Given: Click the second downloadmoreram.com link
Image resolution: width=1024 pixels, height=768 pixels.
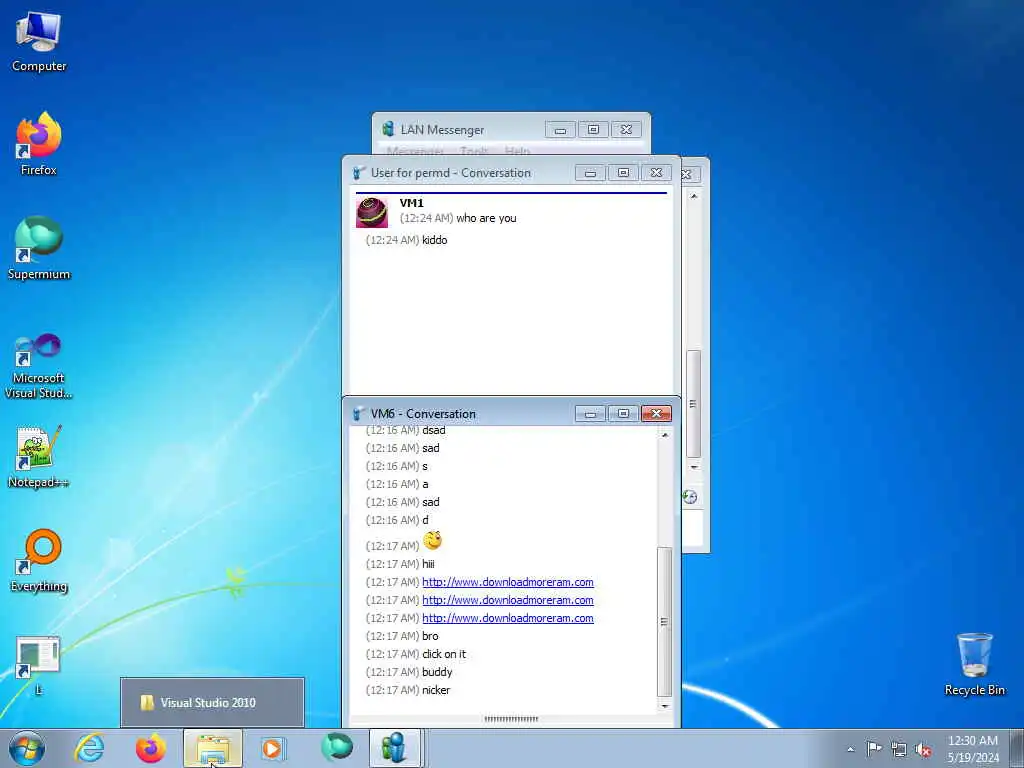Looking at the screenshot, I should (x=507, y=600).
